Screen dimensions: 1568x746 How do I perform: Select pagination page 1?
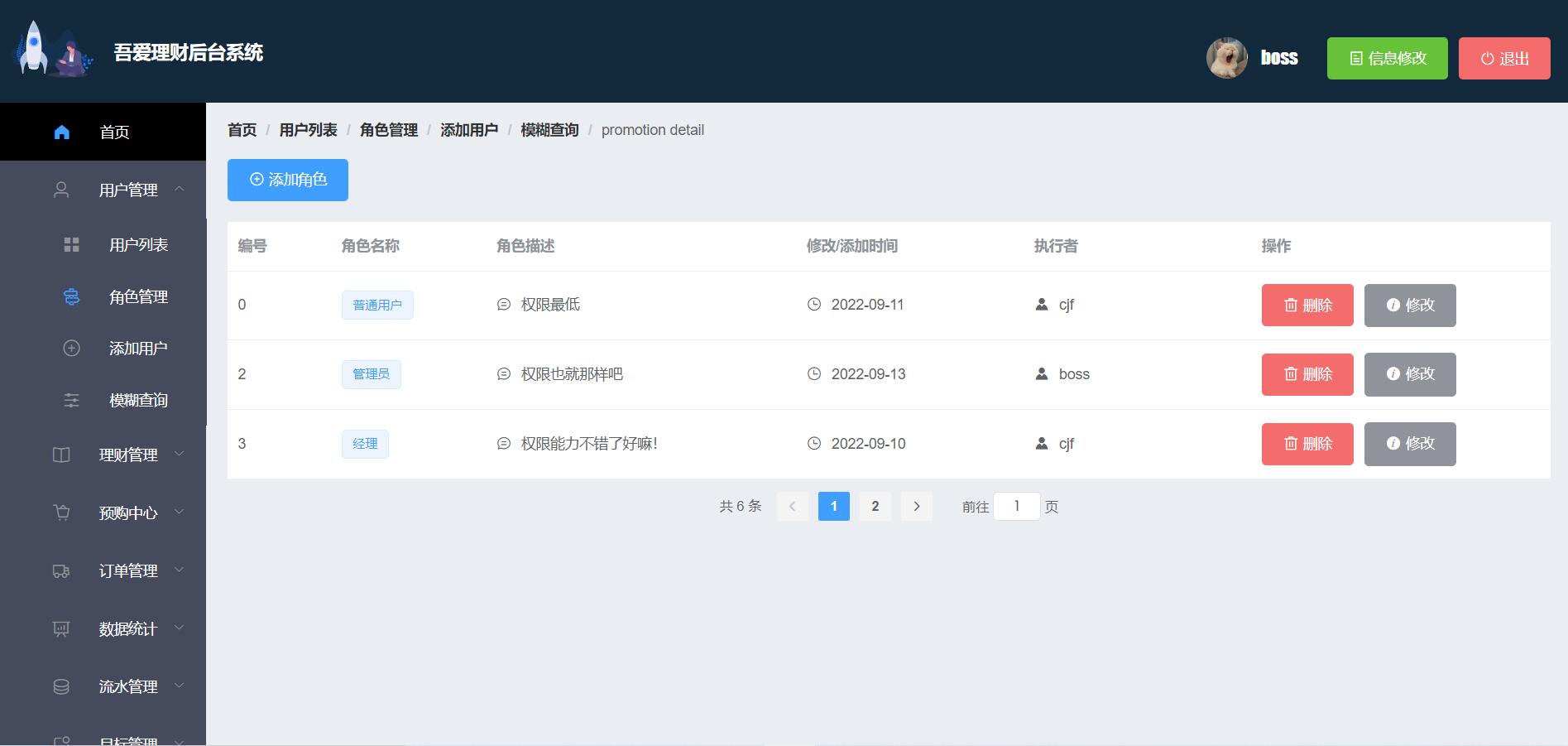(x=834, y=506)
